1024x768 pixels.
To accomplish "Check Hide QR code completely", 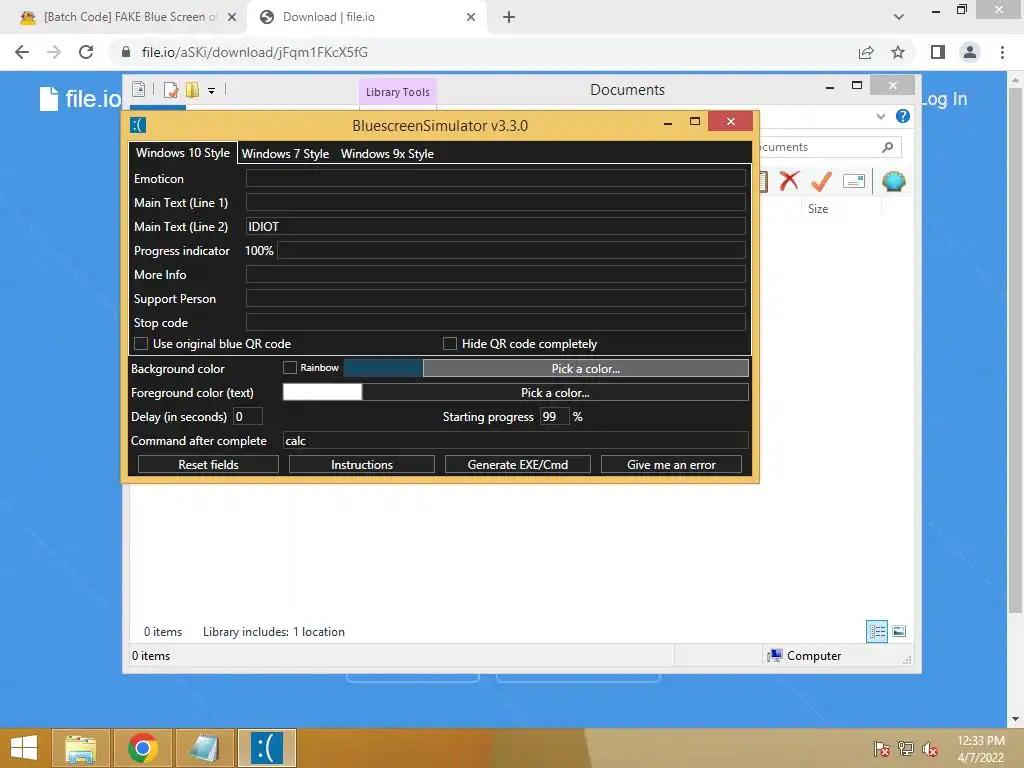I will [x=449, y=344].
